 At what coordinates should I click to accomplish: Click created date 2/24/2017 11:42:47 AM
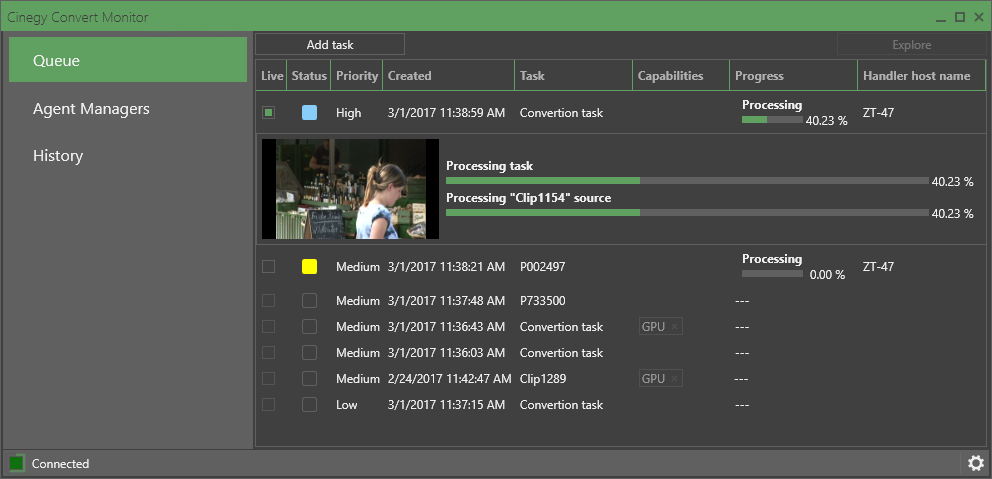(449, 379)
